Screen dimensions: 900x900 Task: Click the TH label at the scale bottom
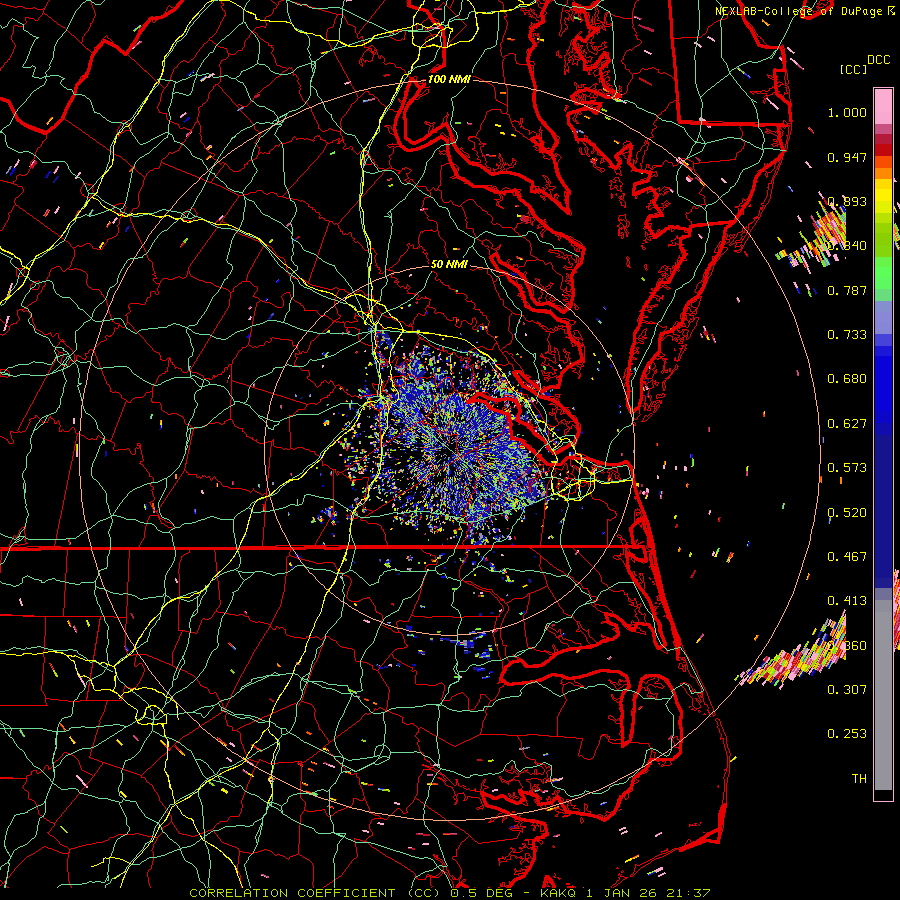[x=859, y=779]
